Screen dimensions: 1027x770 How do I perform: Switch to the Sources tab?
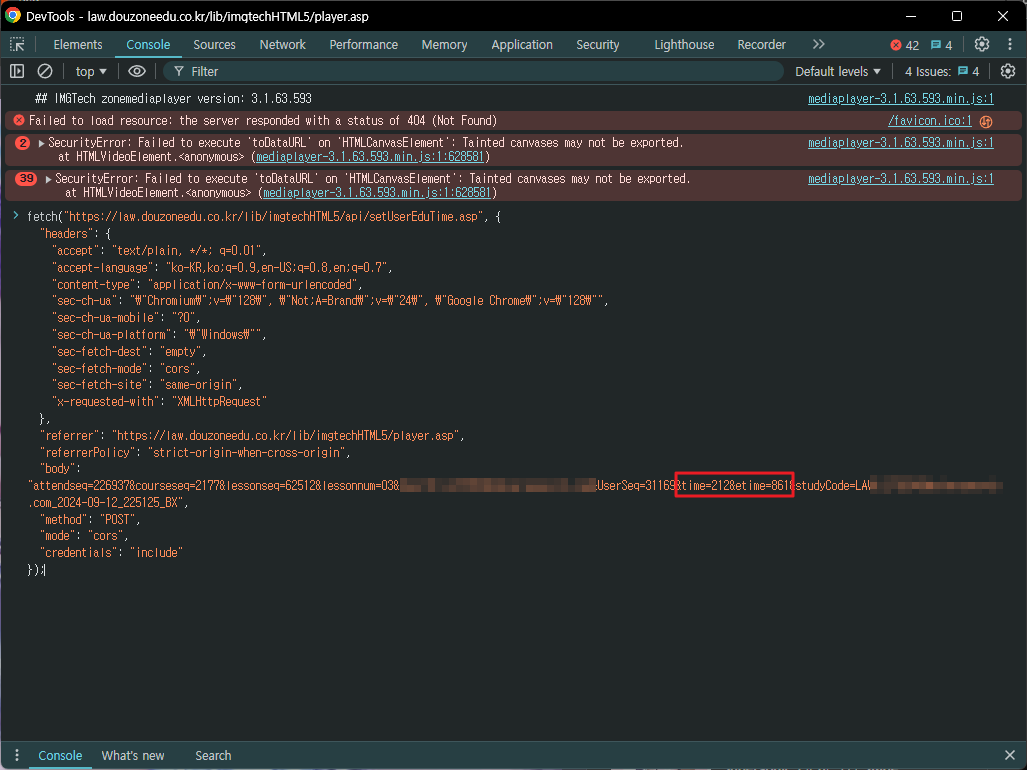[214, 45]
